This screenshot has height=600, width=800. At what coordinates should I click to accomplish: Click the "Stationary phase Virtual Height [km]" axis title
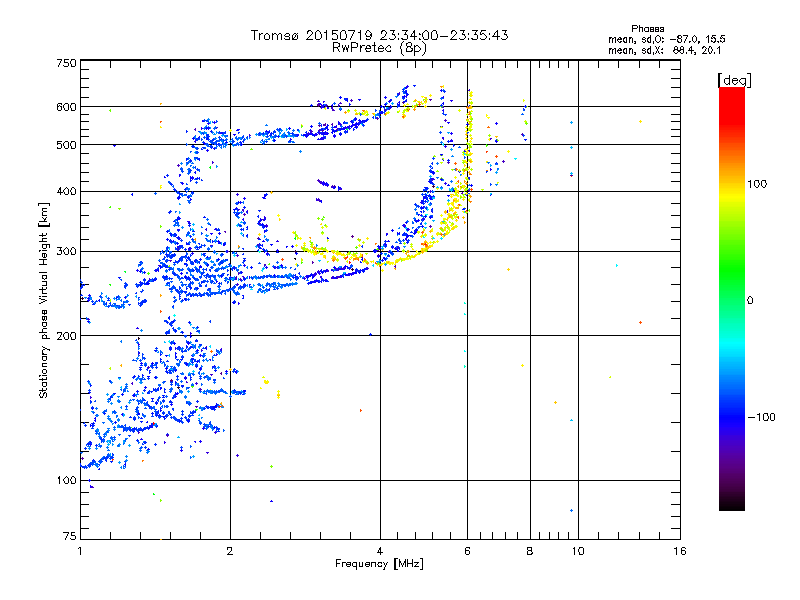point(44,300)
